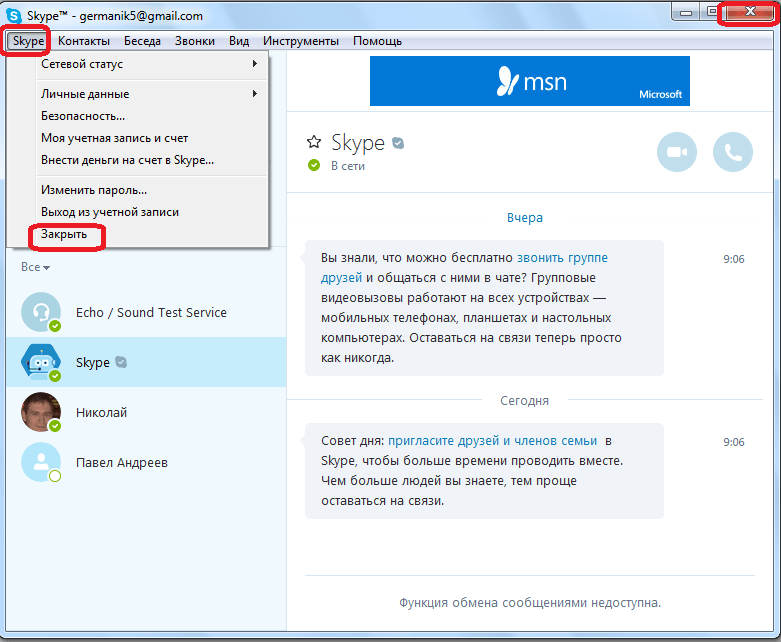Click the В сети status text
Screen dimensions: 781x642
(348, 166)
